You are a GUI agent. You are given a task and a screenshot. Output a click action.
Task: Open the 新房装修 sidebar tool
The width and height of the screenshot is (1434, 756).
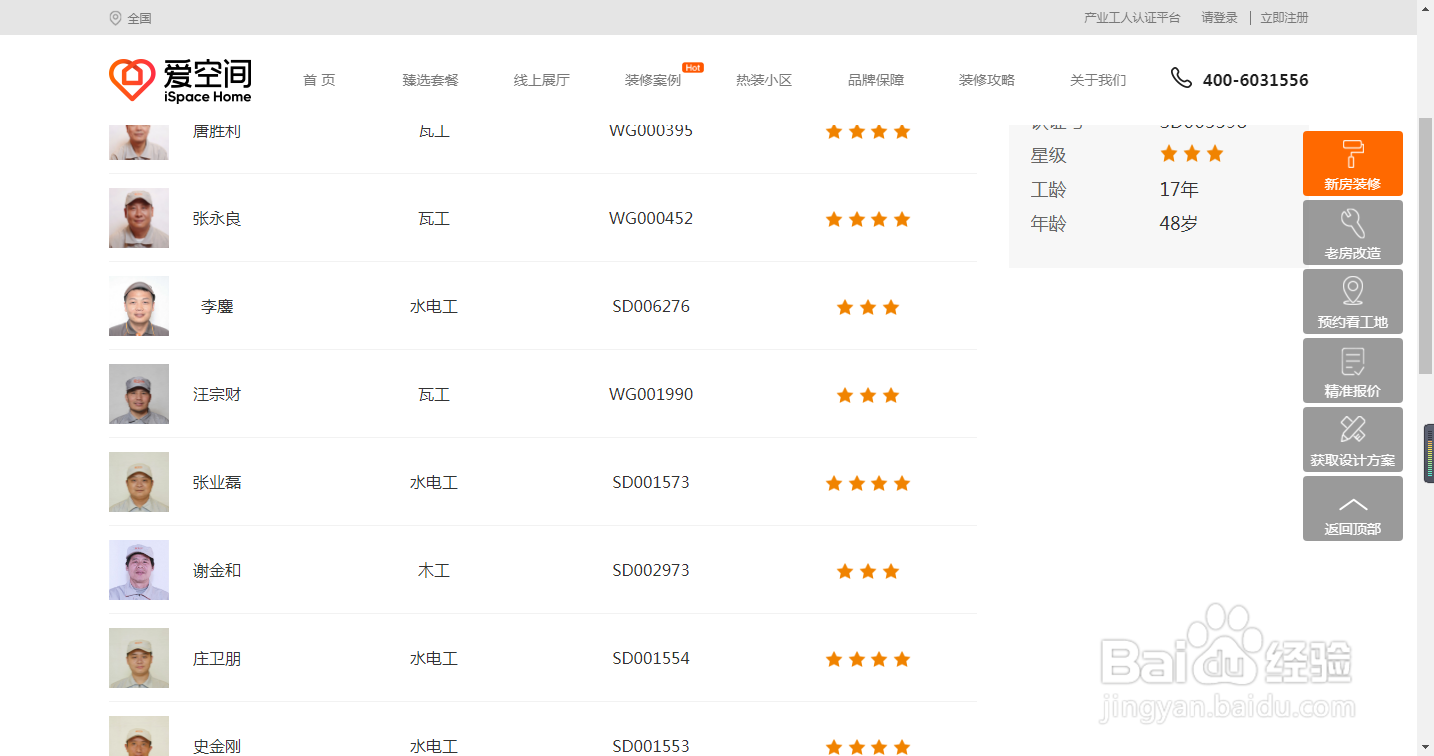point(1352,163)
